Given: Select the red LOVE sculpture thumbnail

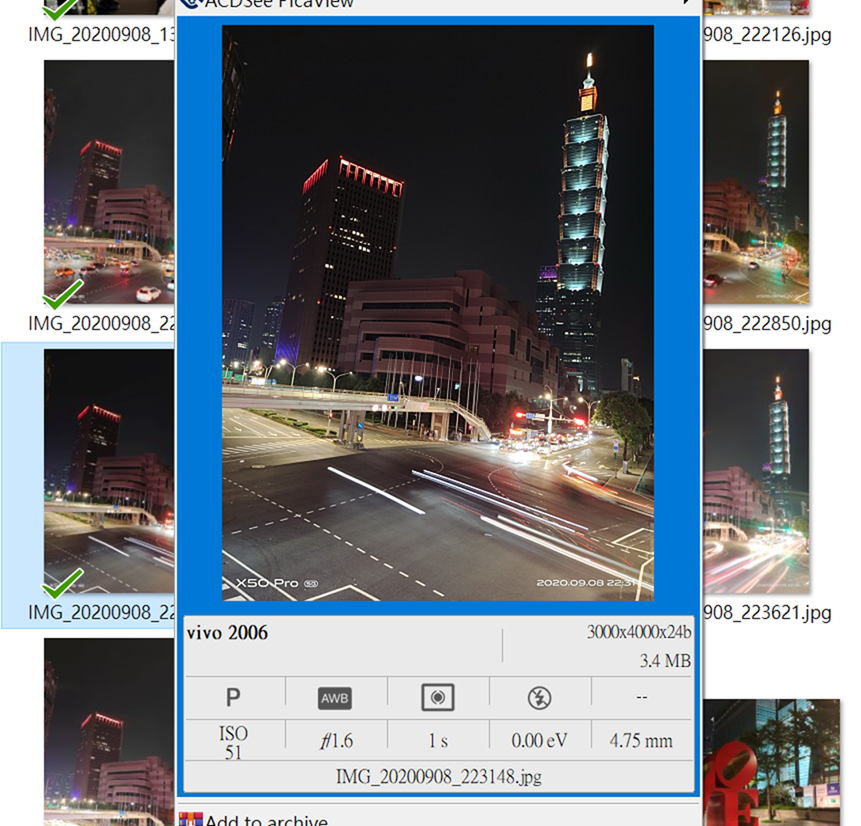Looking at the screenshot, I should tap(770, 762).
